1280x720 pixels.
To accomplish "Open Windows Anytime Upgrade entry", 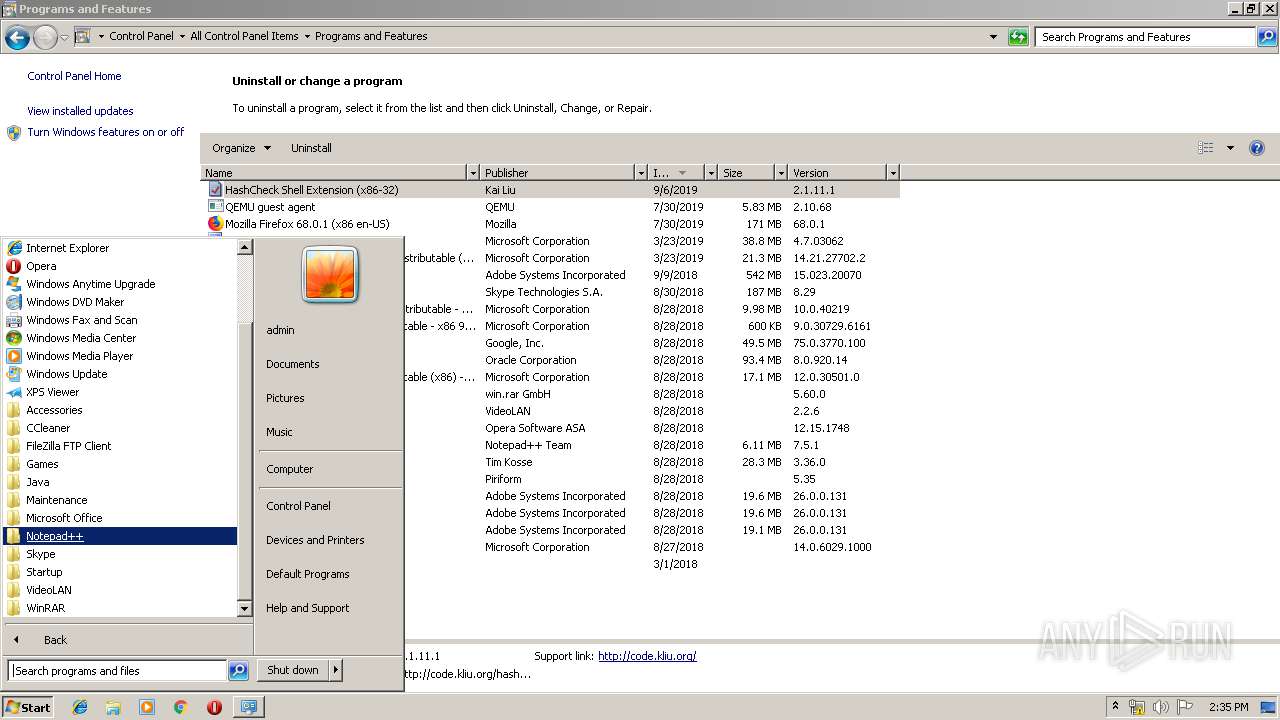I will (x=90, y=284).
